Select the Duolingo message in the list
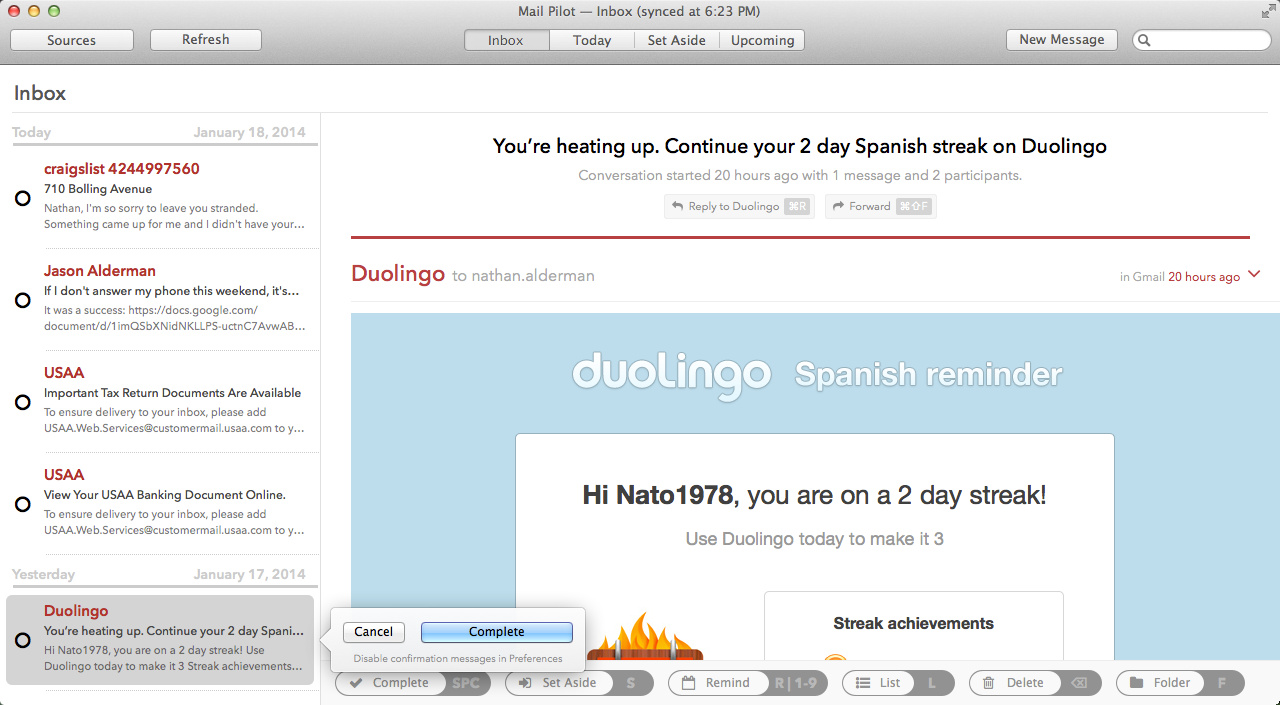This screenshot has width=1280, height=705. pyautogui.click(x=160, y=640)
